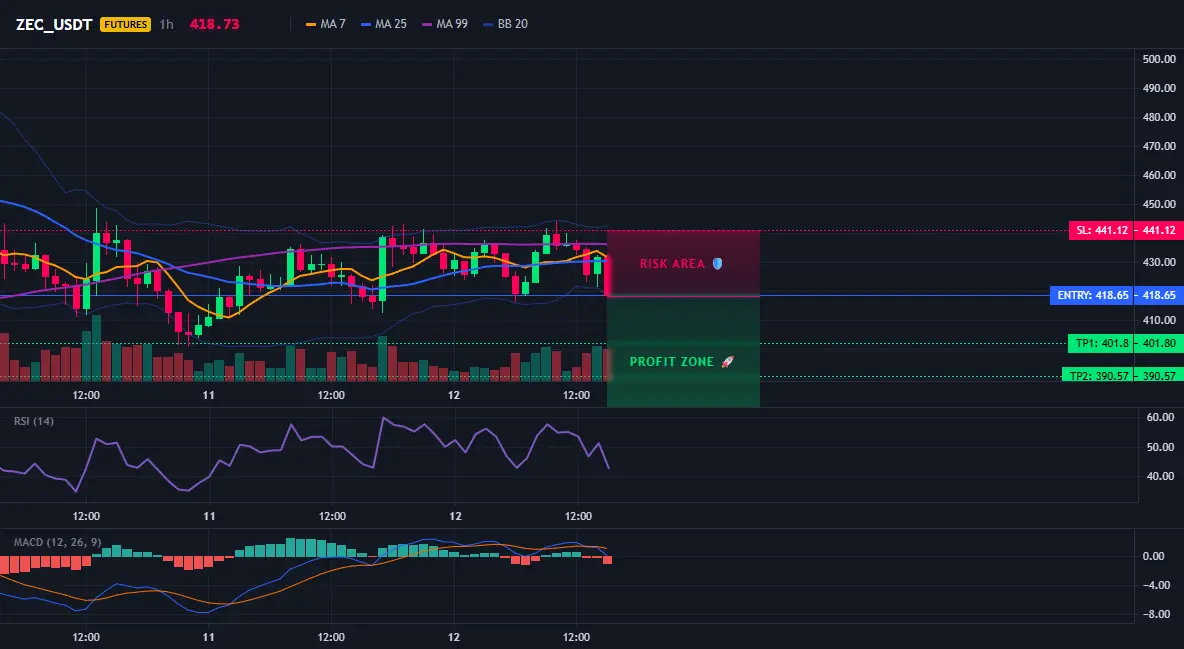Click date label 12 under the volume bars
This screenshot has width=1184, height=649.
click(x=454, y=395)
